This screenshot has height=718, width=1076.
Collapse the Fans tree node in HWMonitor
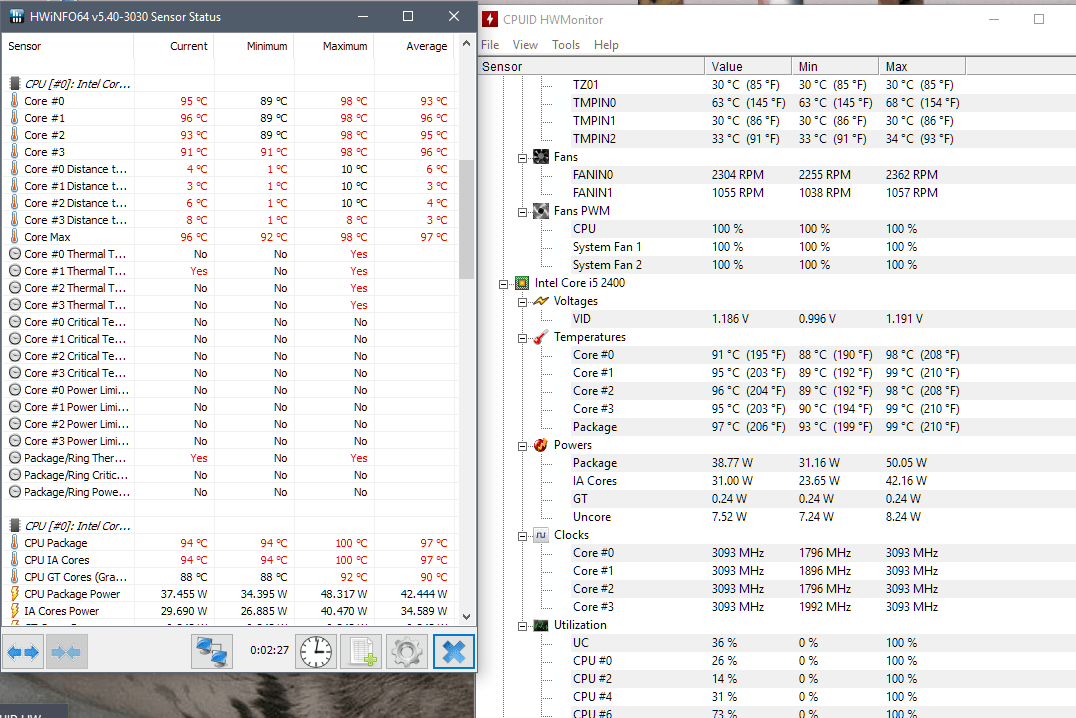[x=522, y=158]
